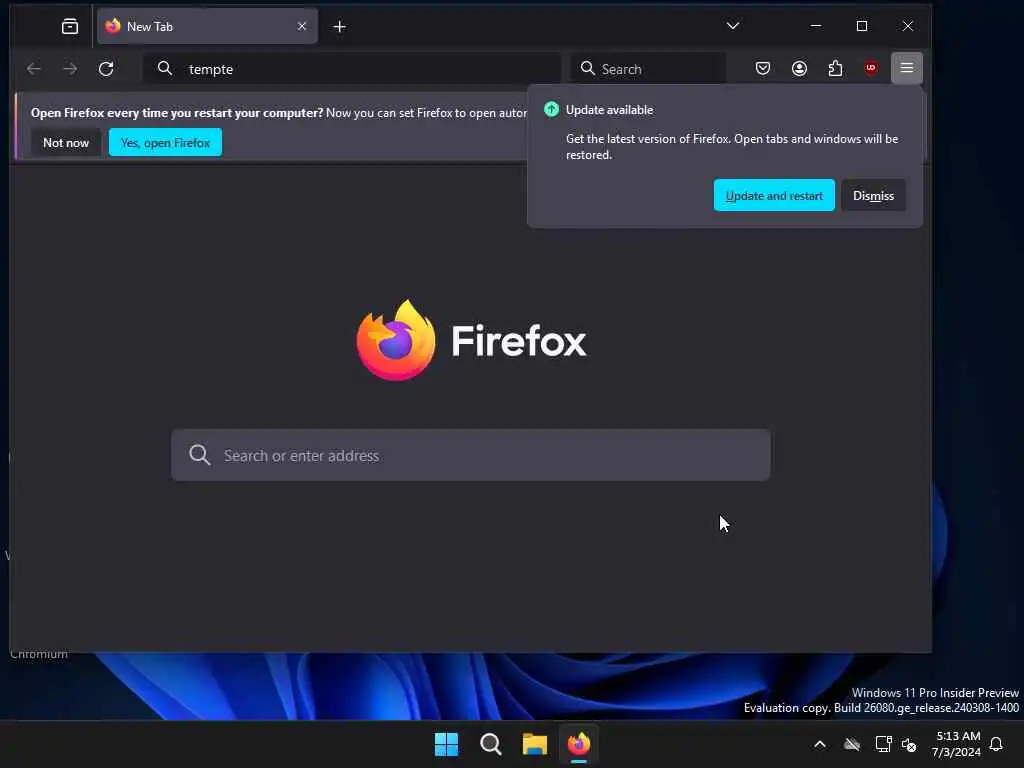Open the uBlock Origin extension icon
This screenshot has width=1024, height=768.
click(x=871, y=68)
